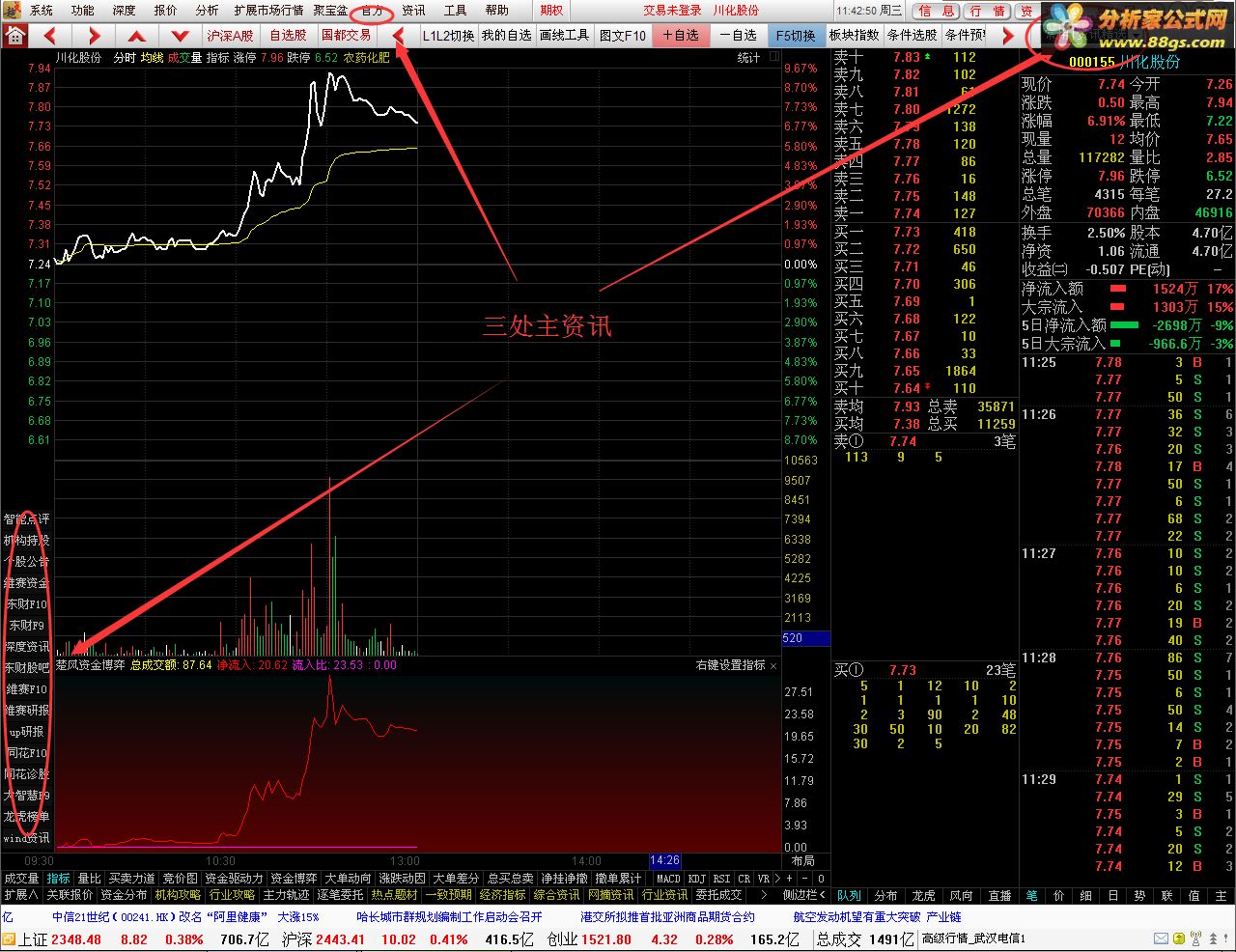Select the 量比 indicator tab
This screenshot has width=1236, height=952.
(89, 879)
